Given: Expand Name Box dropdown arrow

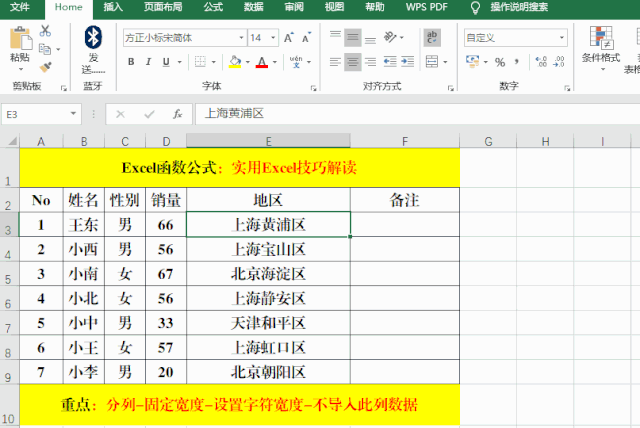Looking at the screenshot, I should pos(73,113).
